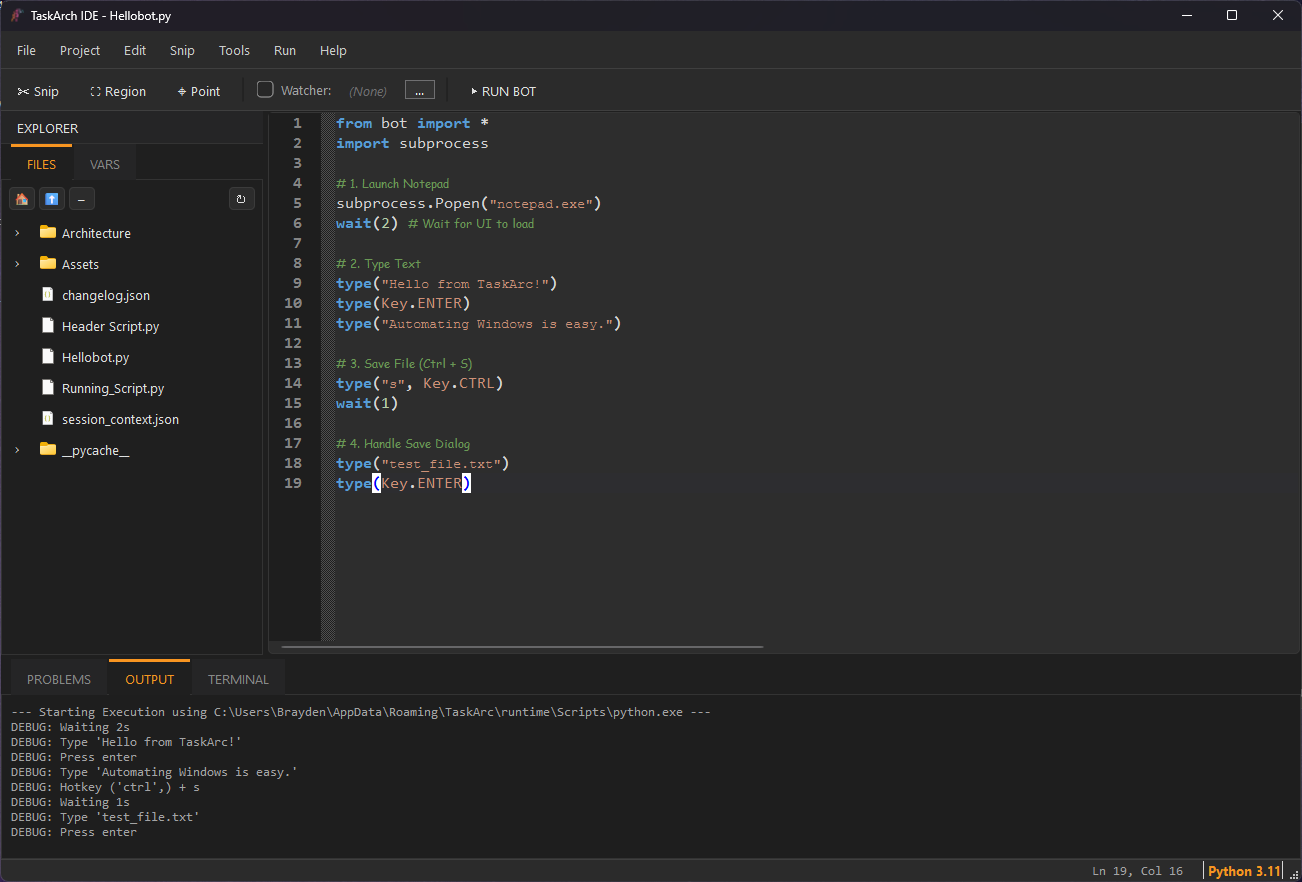Click line number 5 in gutter
This screenshot has width=1302, height=882.
coord(297,203)
